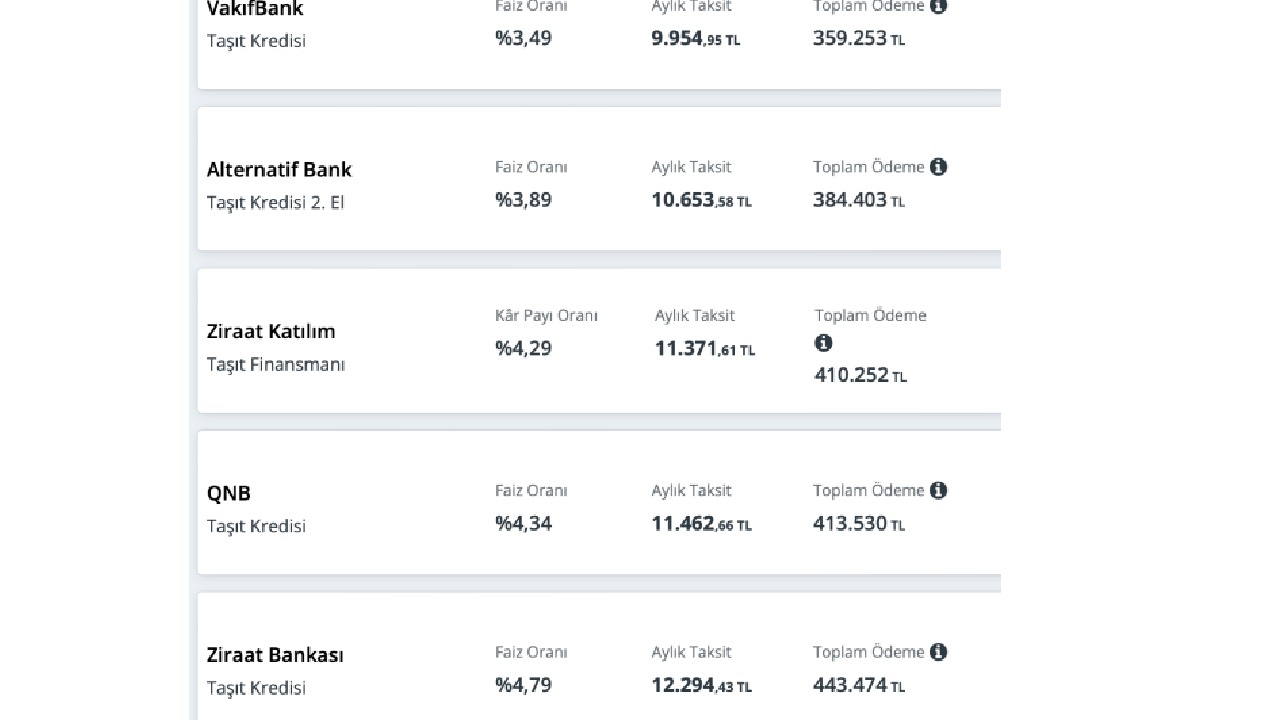
Task: Click info icon next to Alternatif Bank Toplam Ödeme
Action: click(x=938, y=167)
